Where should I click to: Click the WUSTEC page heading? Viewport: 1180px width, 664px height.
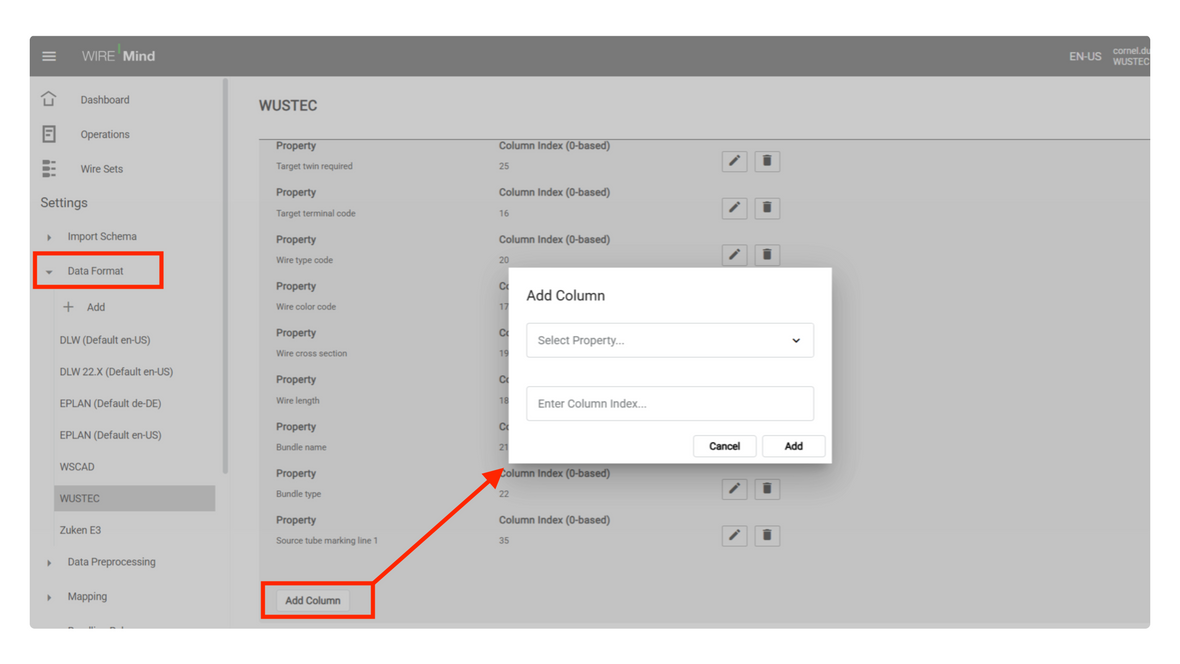pyautogui.click(x=288, y=105)
